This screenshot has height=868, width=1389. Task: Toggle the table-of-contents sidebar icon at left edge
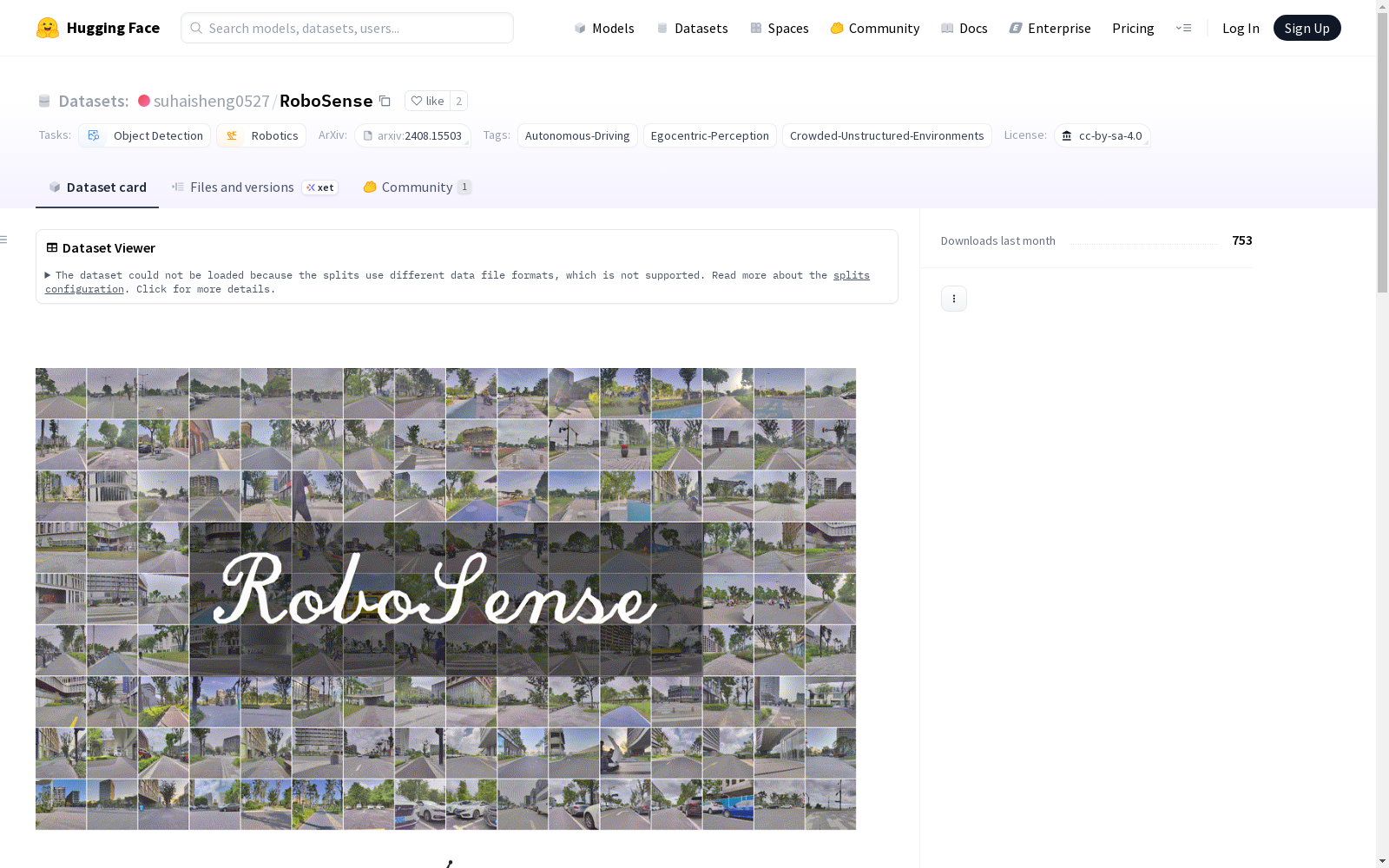pyautogui.click(x=4, y=240)
